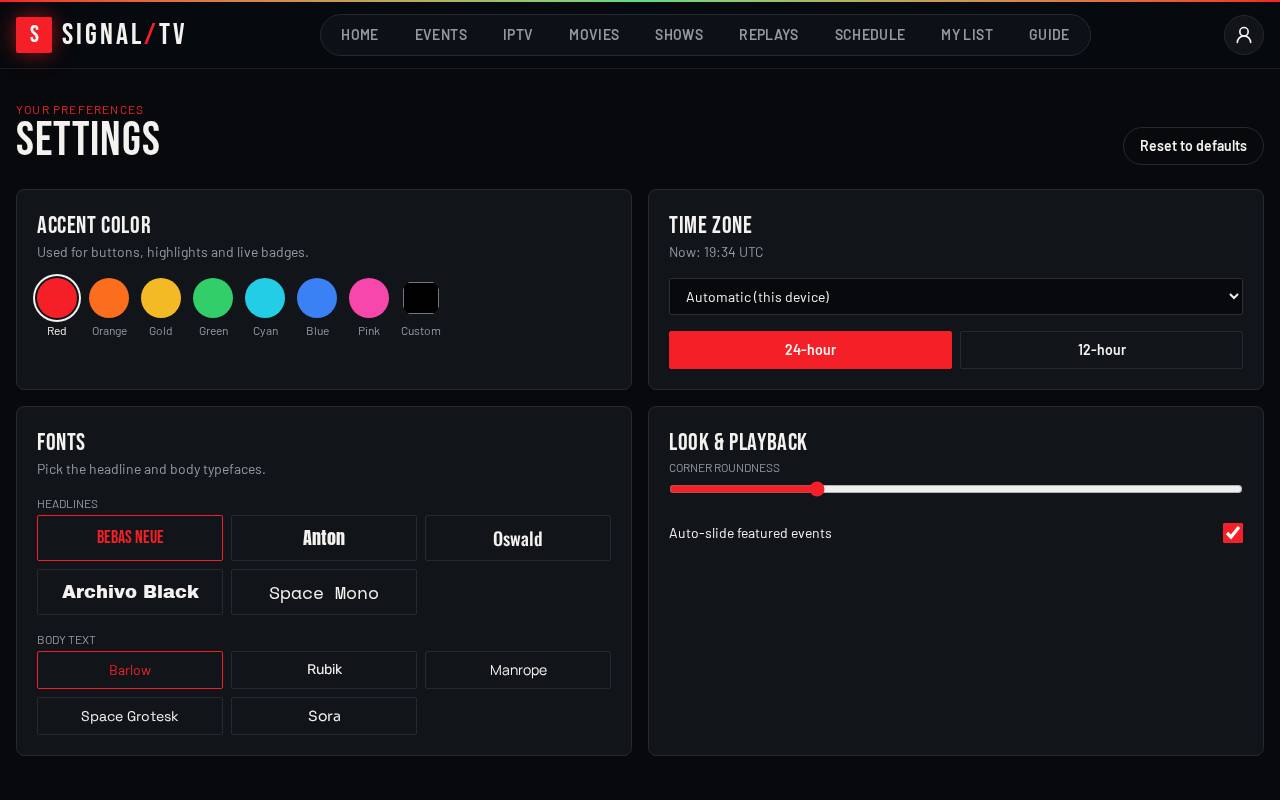Choose Manrope body font

coord(518,670)
